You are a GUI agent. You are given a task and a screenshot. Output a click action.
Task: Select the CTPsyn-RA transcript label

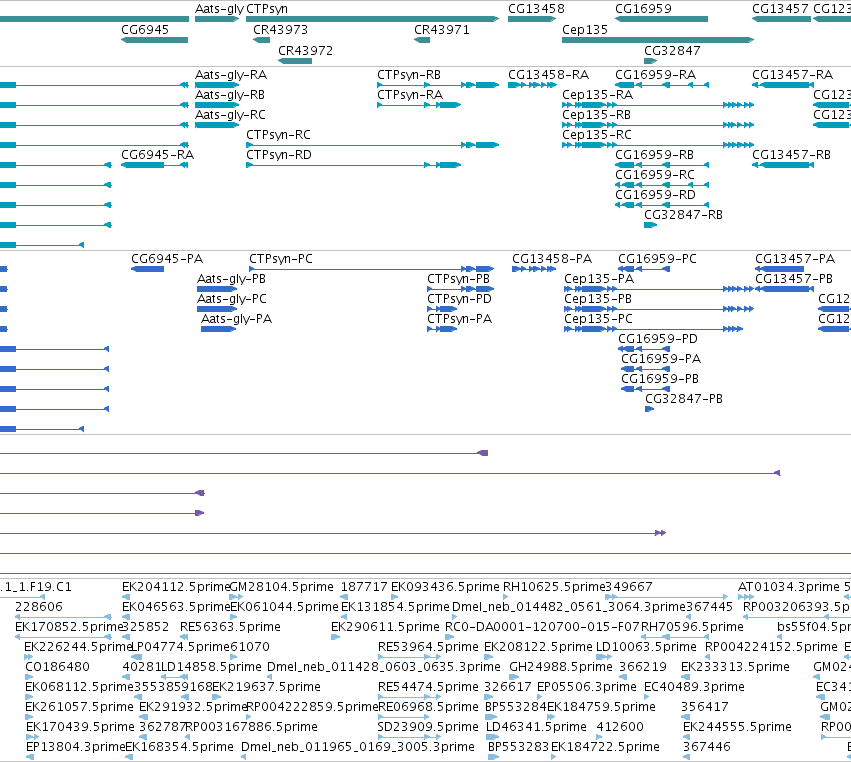click(x=410, y=94)
